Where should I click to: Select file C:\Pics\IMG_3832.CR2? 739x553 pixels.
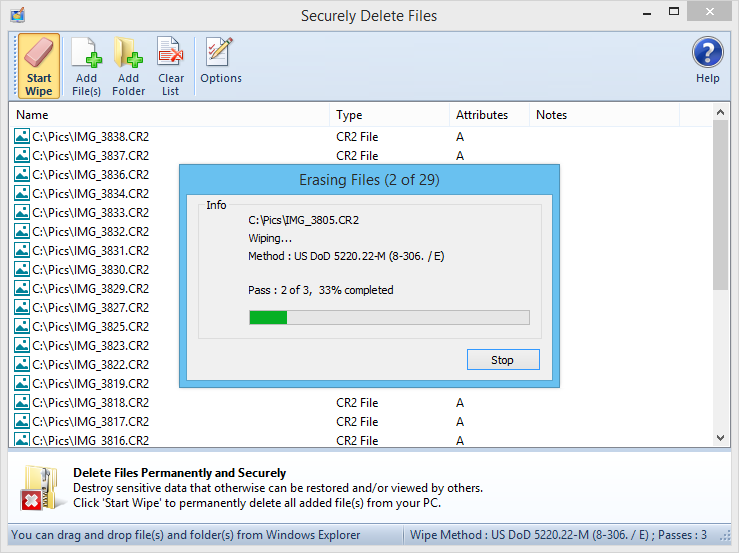[90, 232]
